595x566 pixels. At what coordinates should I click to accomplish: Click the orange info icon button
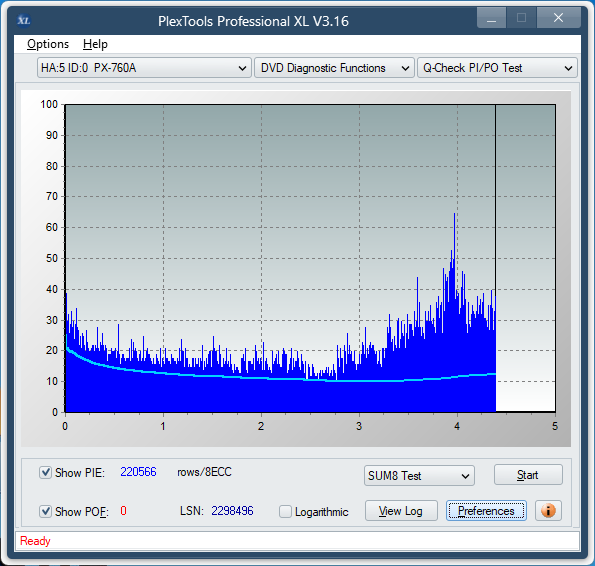548,511
